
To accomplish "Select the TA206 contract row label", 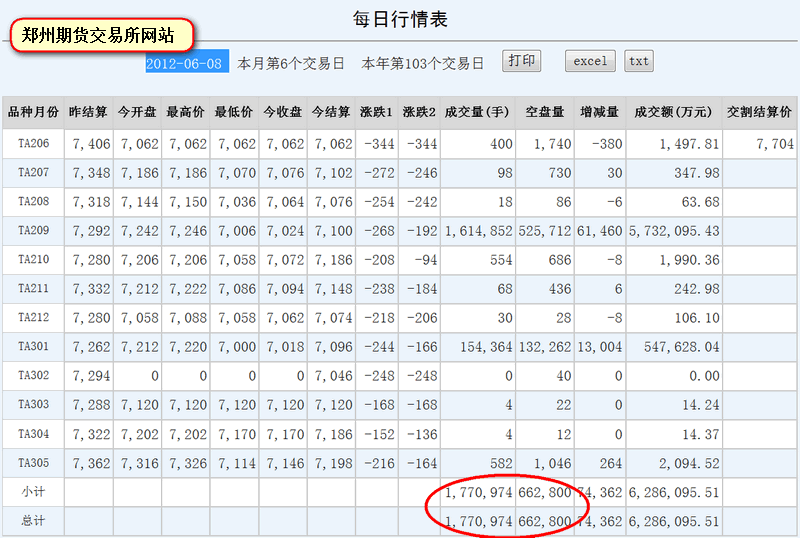I will (33, 144).
